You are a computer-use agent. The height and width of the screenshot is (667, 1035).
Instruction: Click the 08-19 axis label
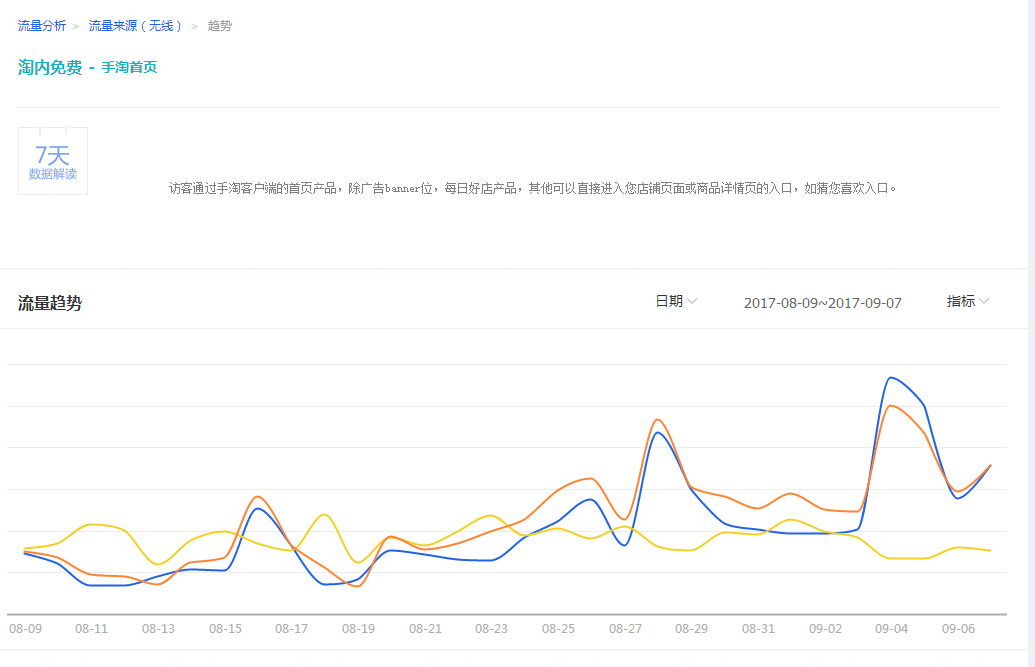(358, 629)
